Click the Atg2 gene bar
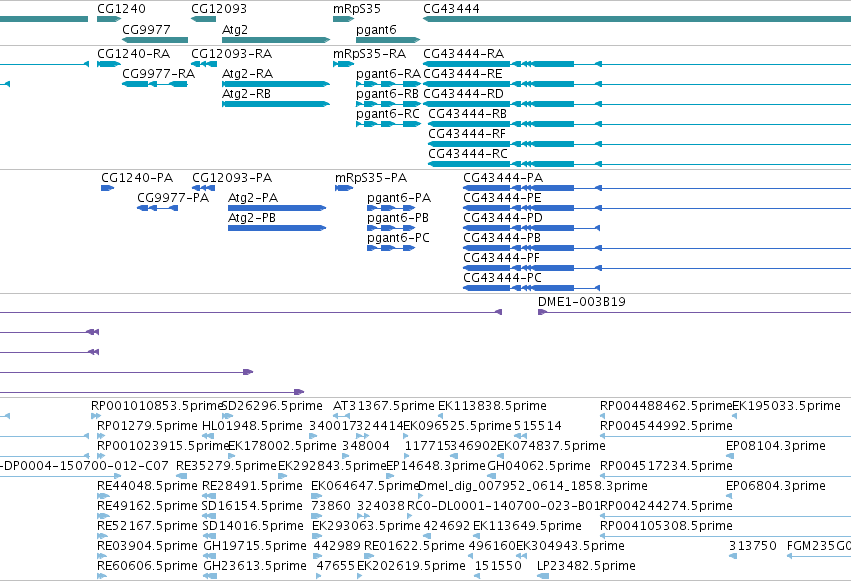 (276, 40)
